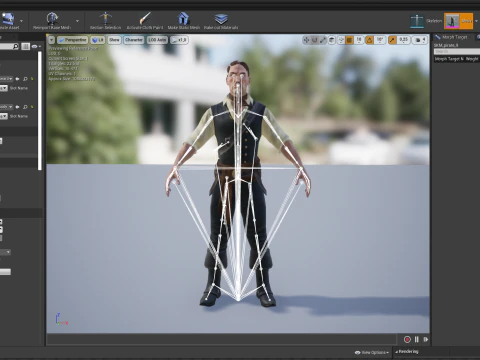Click the SKM_pirate mesh name label
The width and height of the screenshot is (480, 360).
tap(446, 45)
